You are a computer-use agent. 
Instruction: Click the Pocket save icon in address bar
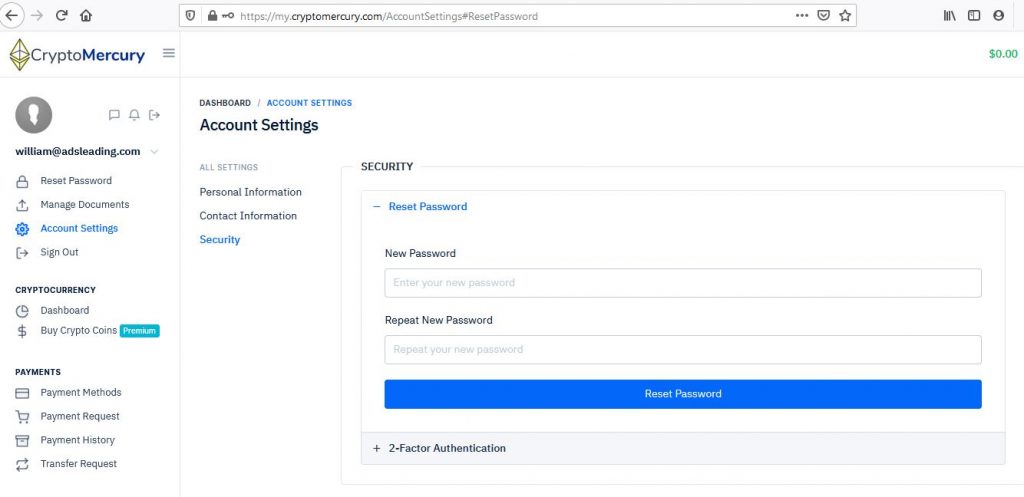pos(824,16)
